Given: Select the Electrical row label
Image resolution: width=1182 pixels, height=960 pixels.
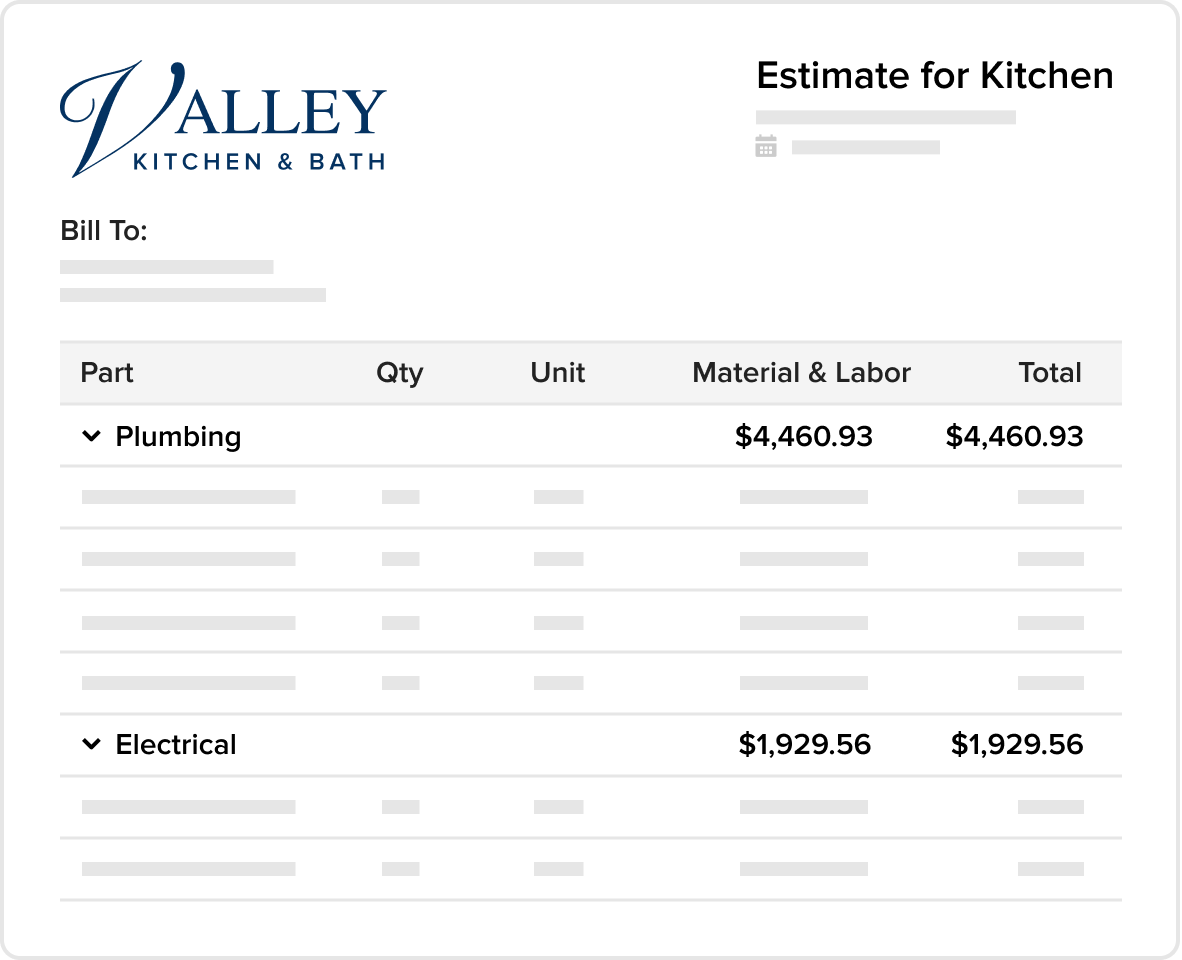Looking at the screenshot, I should [x=176, y=744].
